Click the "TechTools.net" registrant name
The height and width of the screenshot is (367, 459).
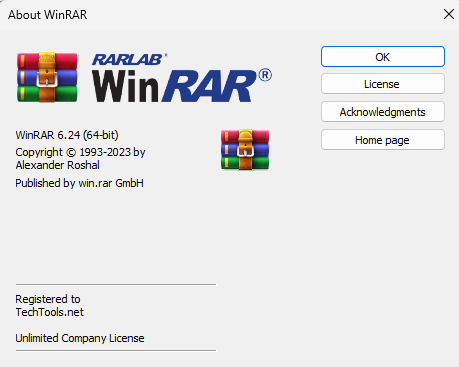tap(50, 312)
